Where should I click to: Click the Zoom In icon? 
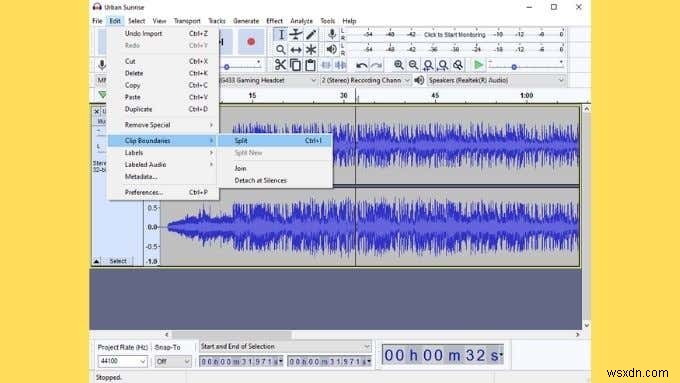pyautogui.click(x=399, y=65)
